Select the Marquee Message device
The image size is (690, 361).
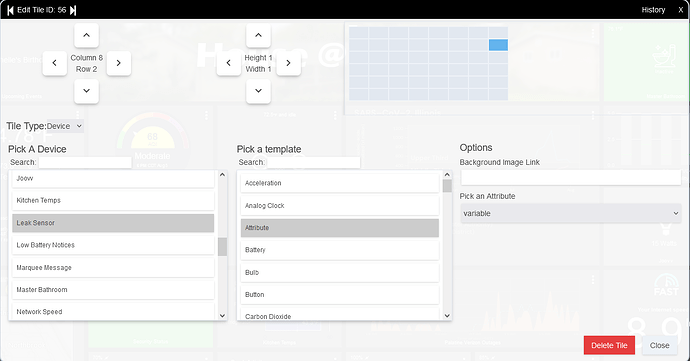[113, 268]
